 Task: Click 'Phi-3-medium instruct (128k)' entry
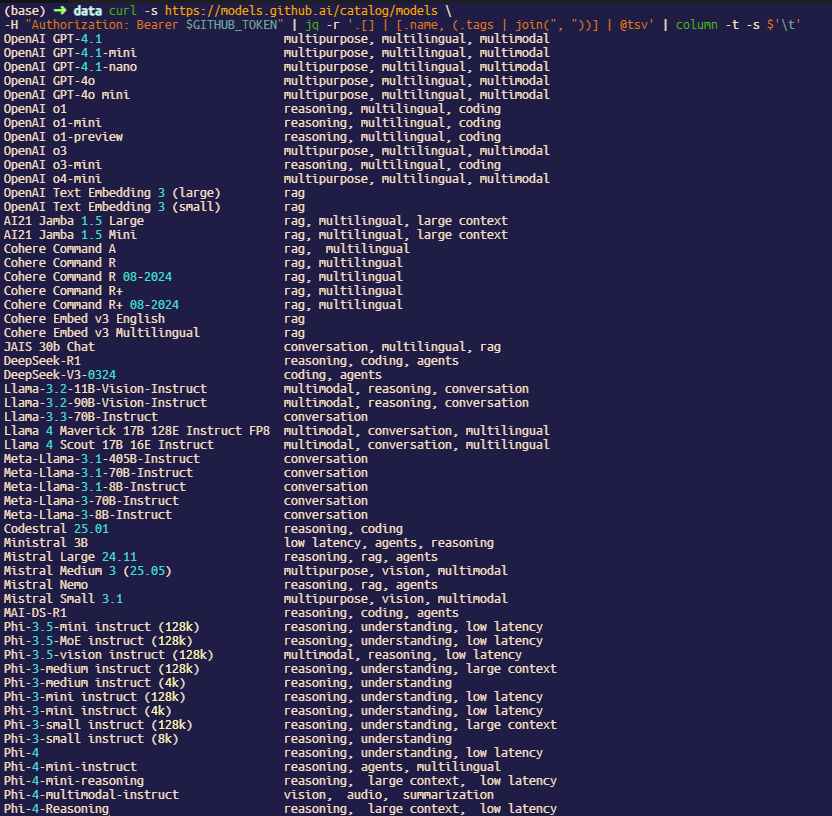tap(102, 669)
